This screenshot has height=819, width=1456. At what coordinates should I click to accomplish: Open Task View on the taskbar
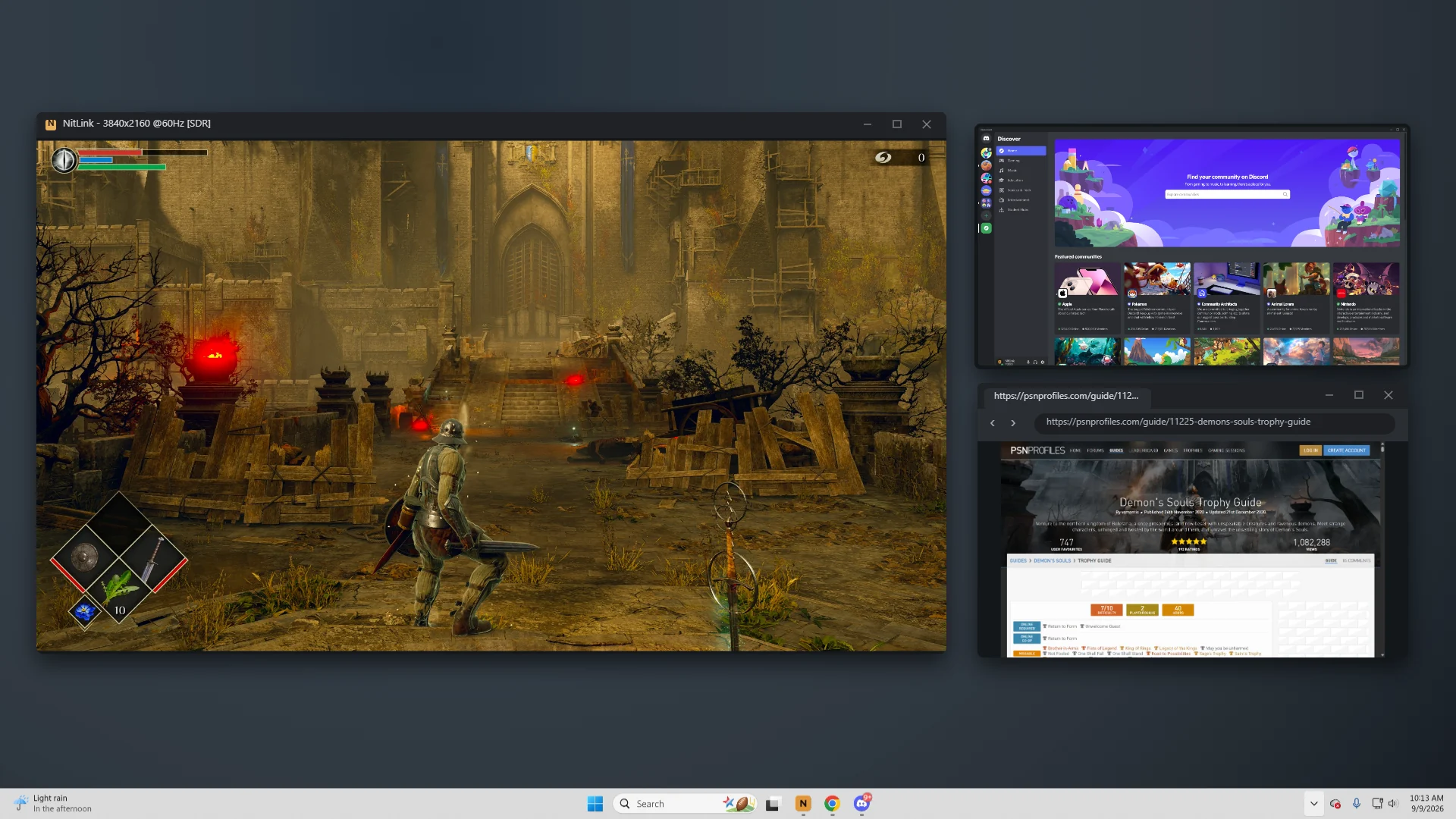[773, 804]
